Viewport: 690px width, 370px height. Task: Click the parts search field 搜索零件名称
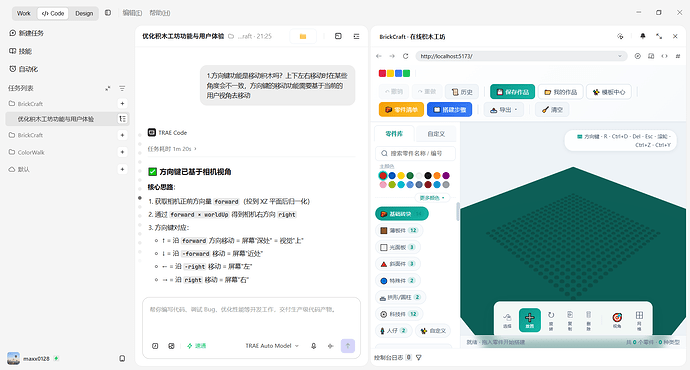pyautogui.click(x=415, y=153)
